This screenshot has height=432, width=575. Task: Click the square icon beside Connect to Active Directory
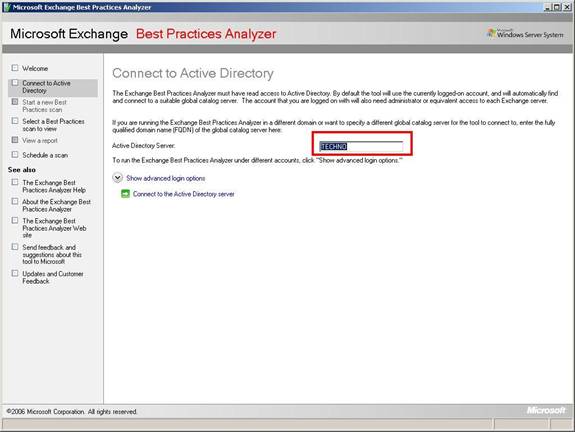[15, 83]
